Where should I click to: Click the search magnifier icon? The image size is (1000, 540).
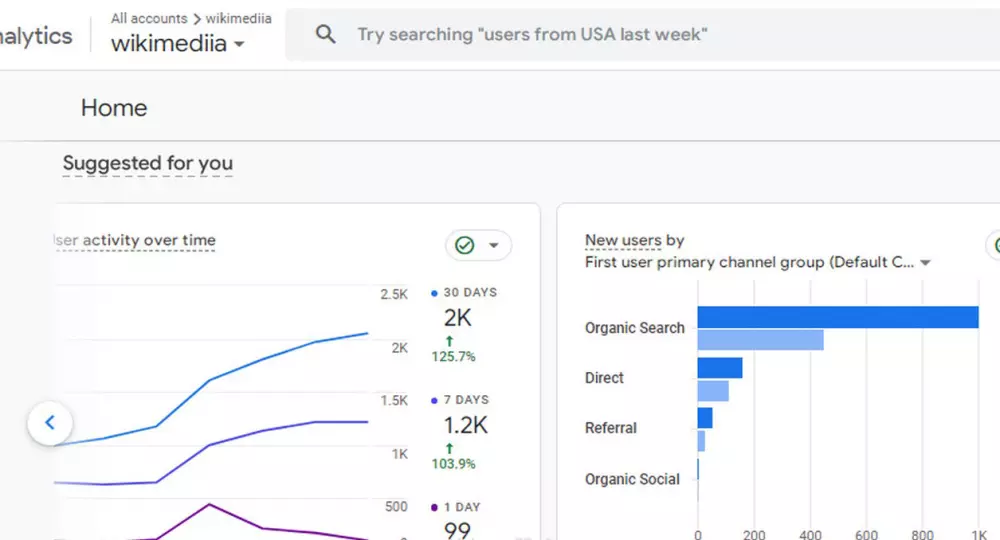pos(325,35)
